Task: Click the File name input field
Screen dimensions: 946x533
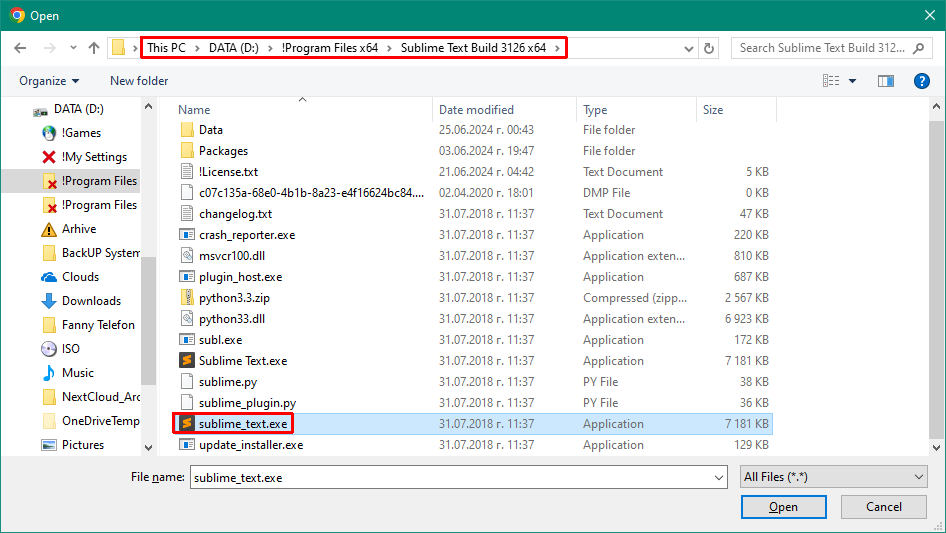Action: click(451, 477)
